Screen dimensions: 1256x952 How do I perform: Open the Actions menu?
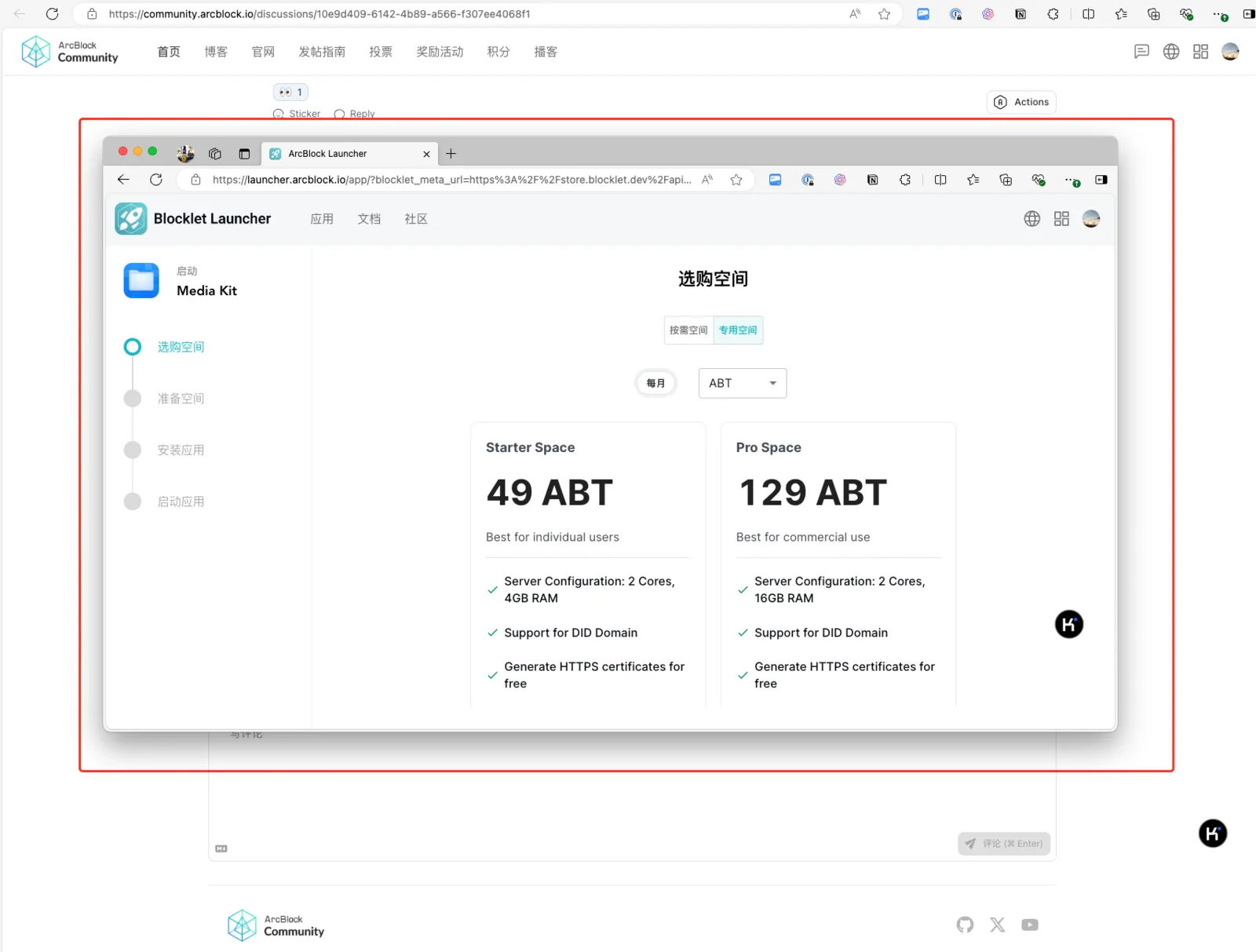click(x=1021, y=102)
